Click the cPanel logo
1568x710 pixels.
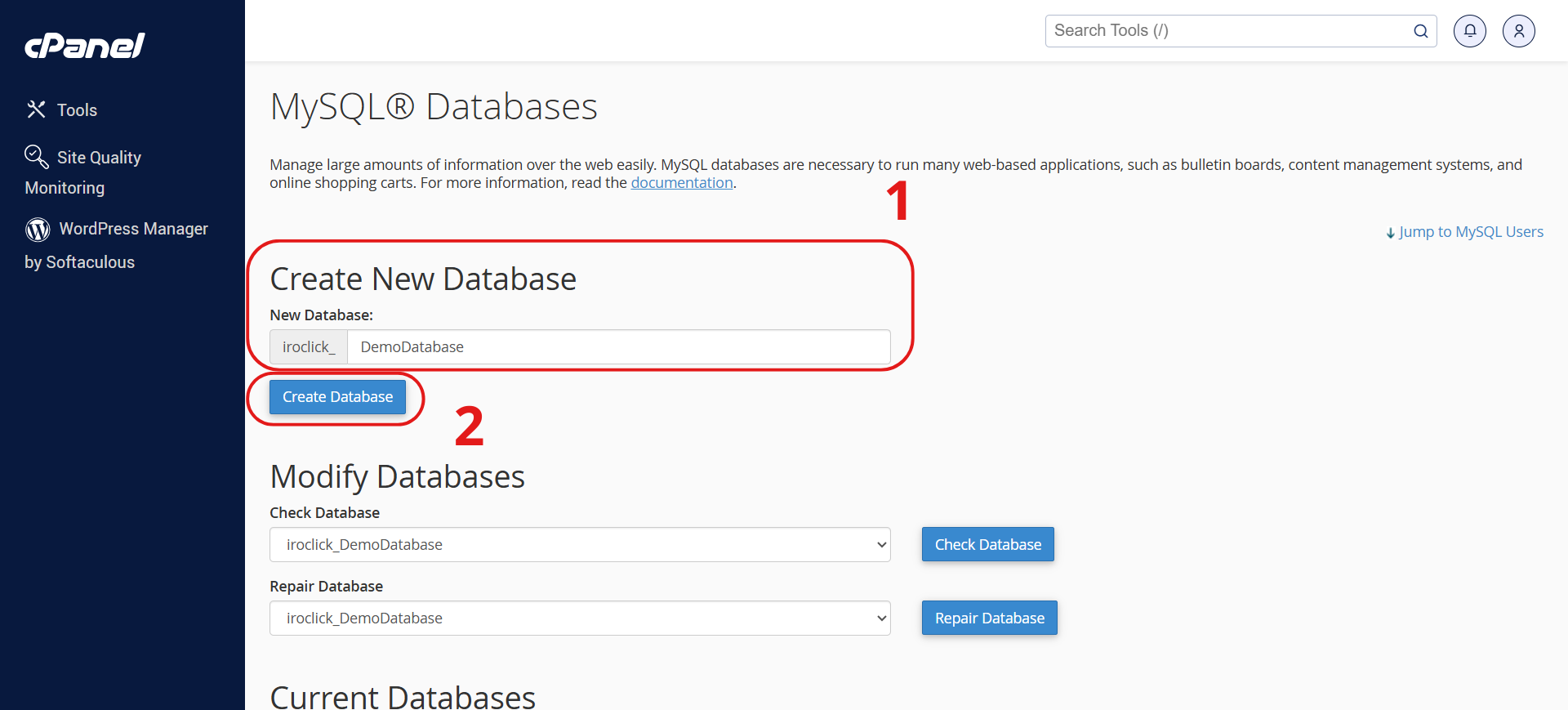click(85, 46)
